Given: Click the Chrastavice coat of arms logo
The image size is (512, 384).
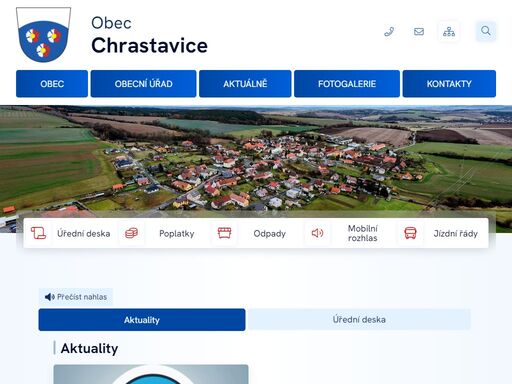Looking at the screenshot, I should [43, 34].
